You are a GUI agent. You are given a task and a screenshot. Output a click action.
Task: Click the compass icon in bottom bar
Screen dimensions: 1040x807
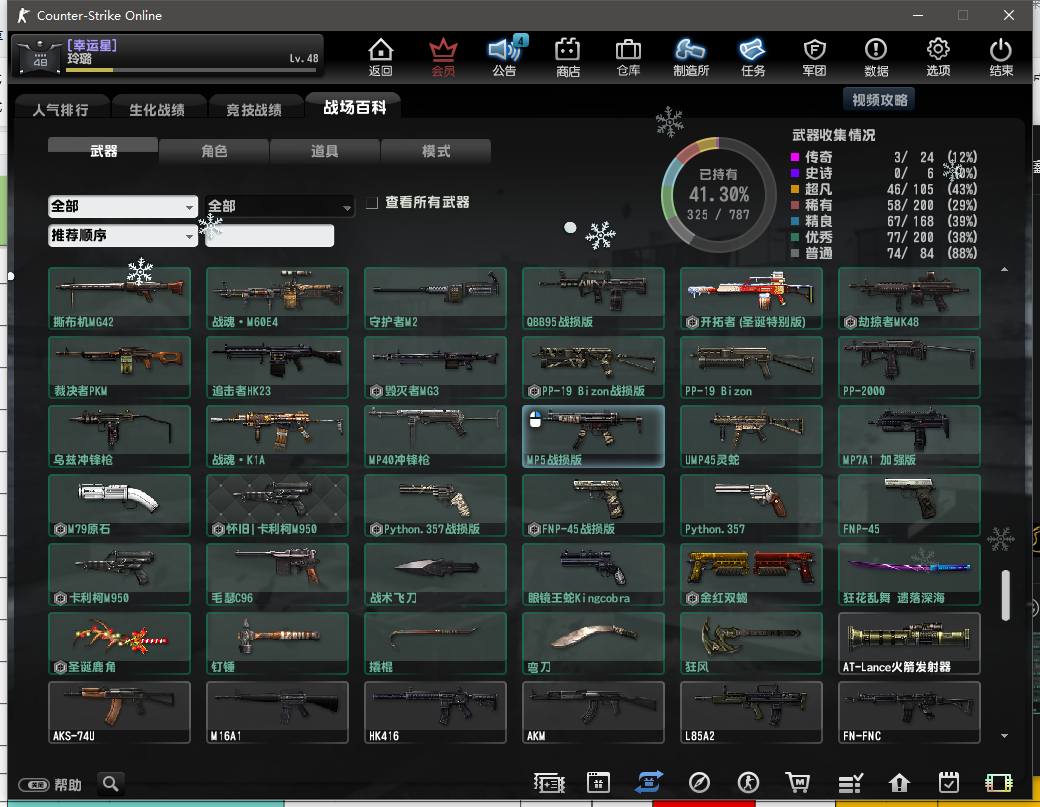click(x=699, y=783)
